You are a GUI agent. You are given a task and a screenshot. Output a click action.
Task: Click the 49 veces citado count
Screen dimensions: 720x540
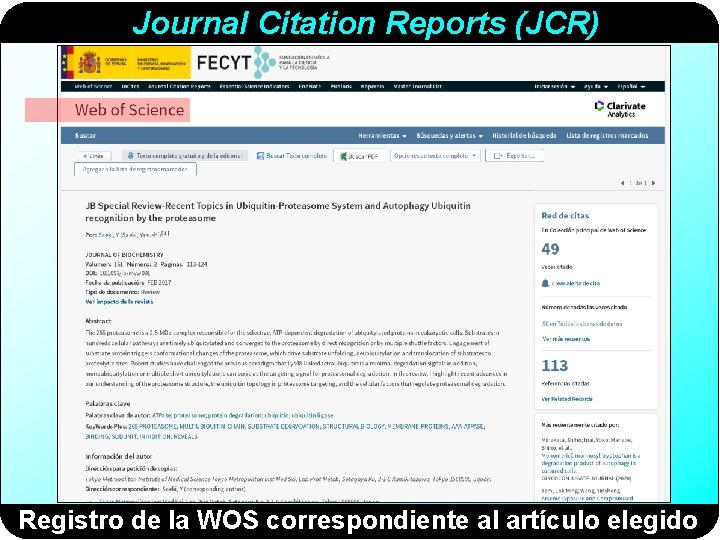click(x=550, y=249)
